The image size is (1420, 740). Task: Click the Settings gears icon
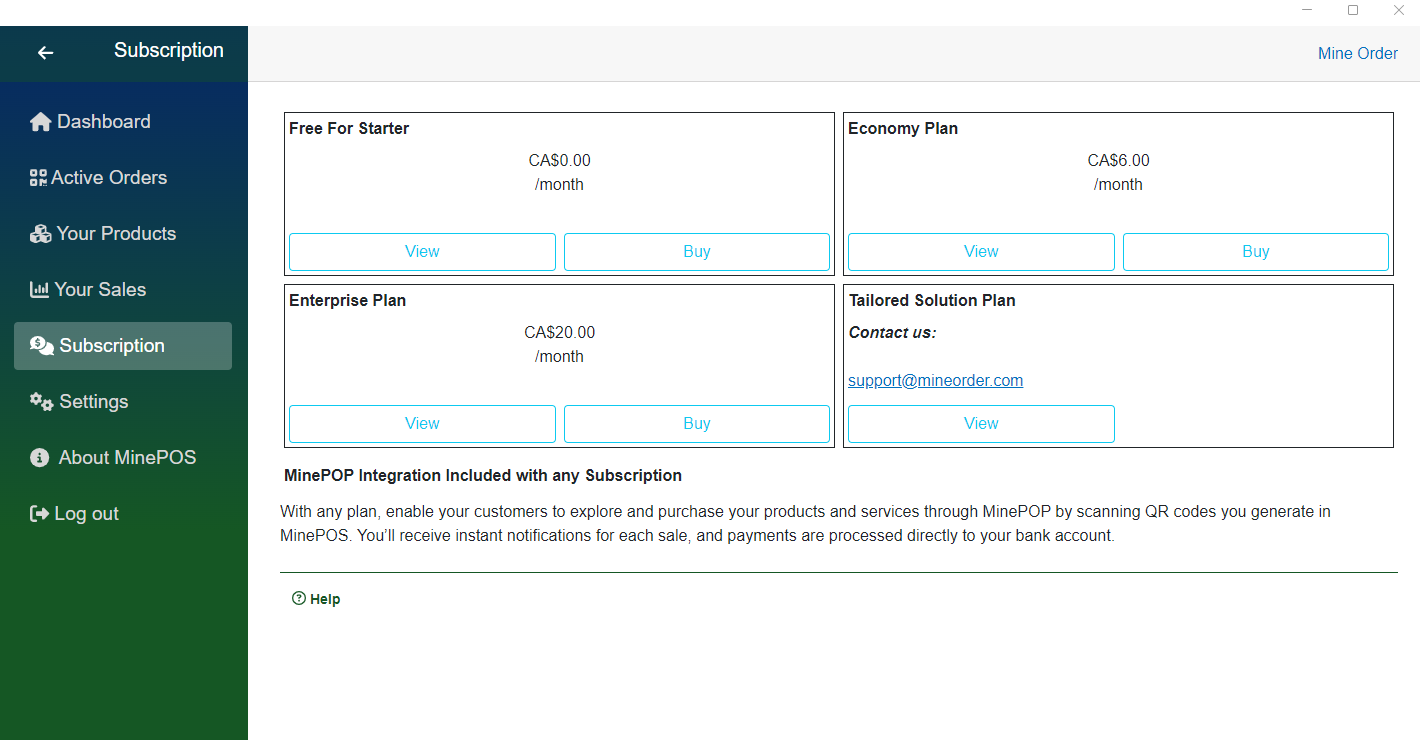click(x=41, y=402)
